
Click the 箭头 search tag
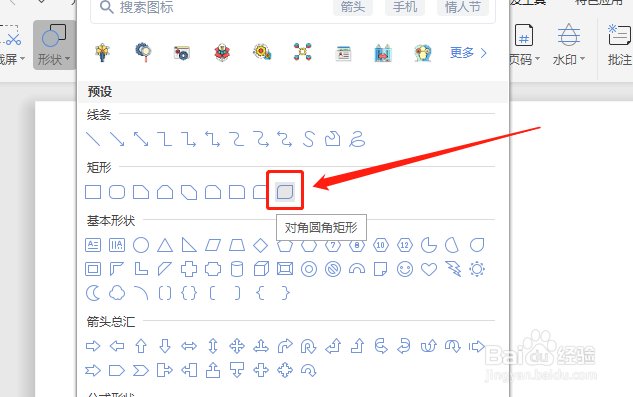353,7
